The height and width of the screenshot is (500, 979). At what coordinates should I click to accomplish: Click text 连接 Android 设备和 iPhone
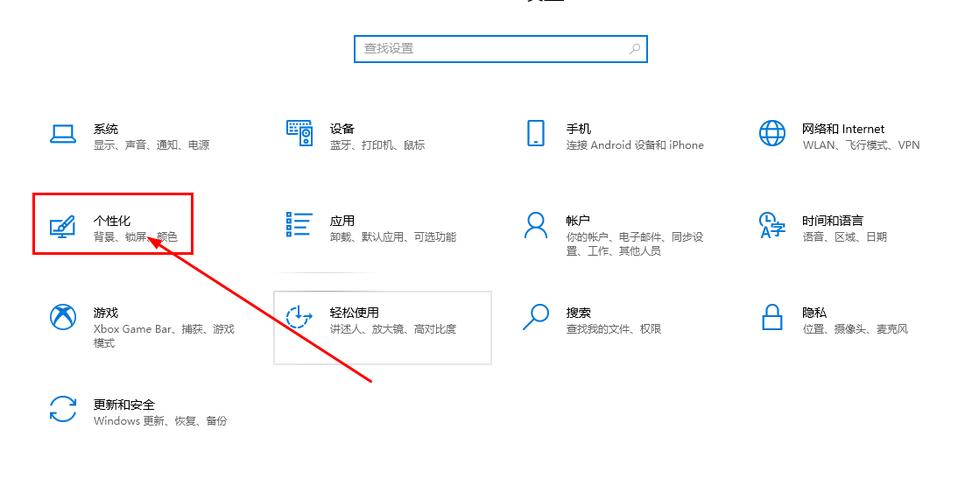635,145
